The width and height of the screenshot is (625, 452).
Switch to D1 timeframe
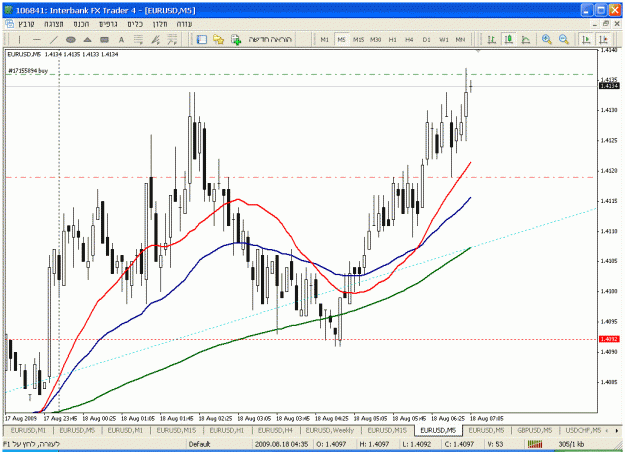point(426,39)
